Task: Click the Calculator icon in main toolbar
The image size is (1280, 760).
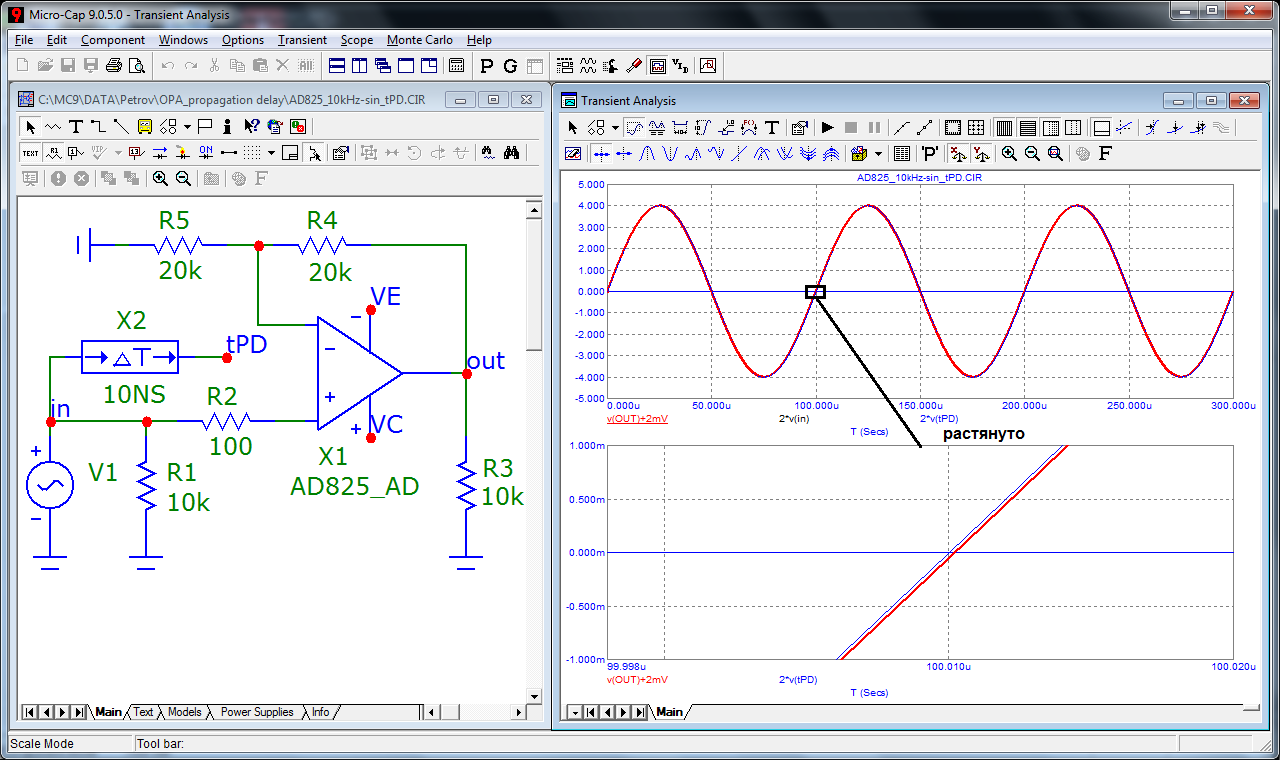Action: [456, 66]
